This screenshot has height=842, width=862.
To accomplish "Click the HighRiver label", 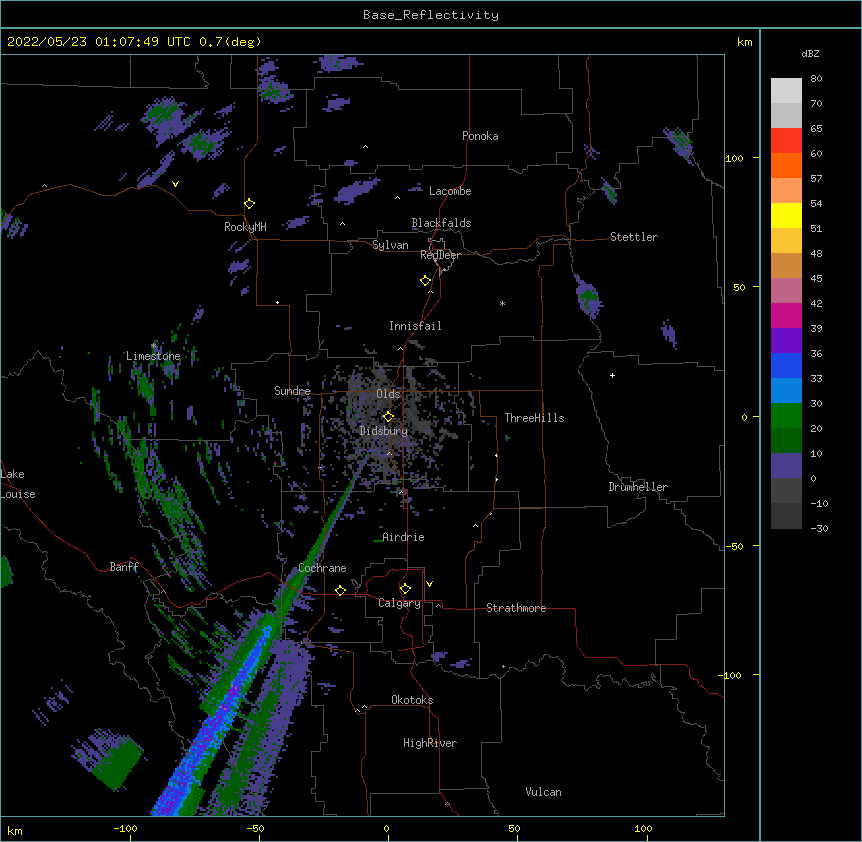I will click(430, 743).
